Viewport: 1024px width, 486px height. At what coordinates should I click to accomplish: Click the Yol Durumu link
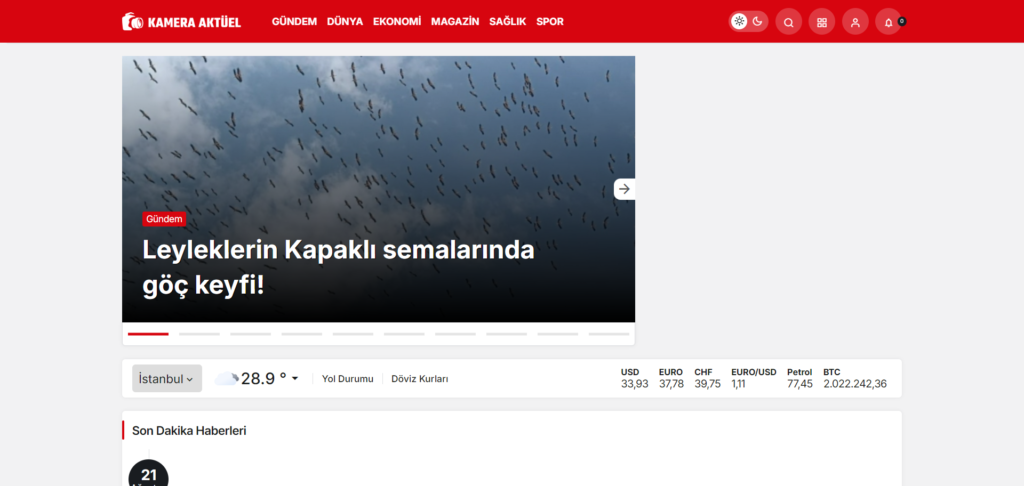tap(347, 379)
